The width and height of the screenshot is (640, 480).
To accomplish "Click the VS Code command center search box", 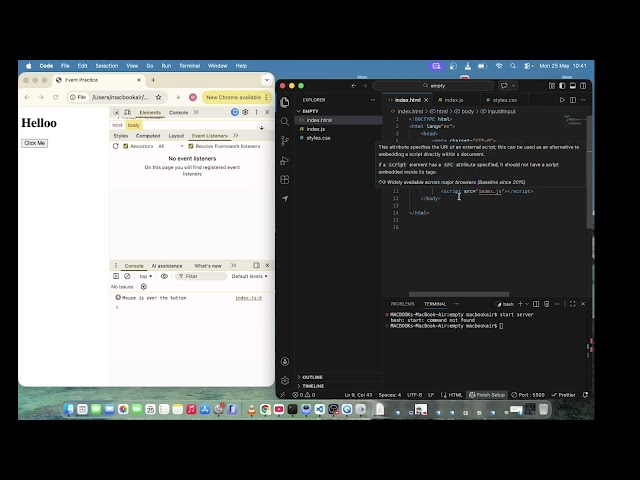I will point(433,86).
